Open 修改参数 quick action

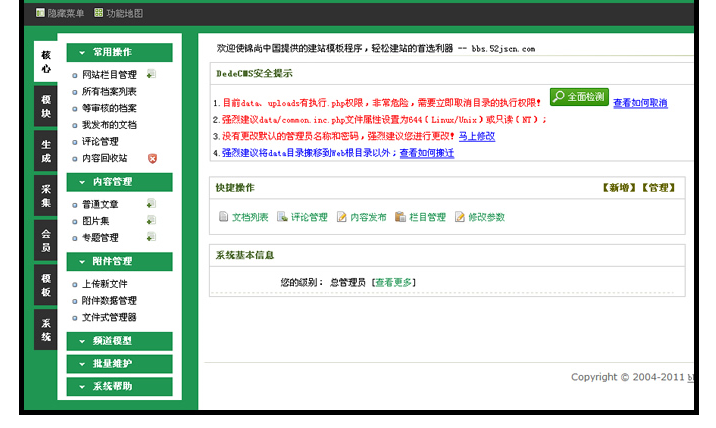460,217
